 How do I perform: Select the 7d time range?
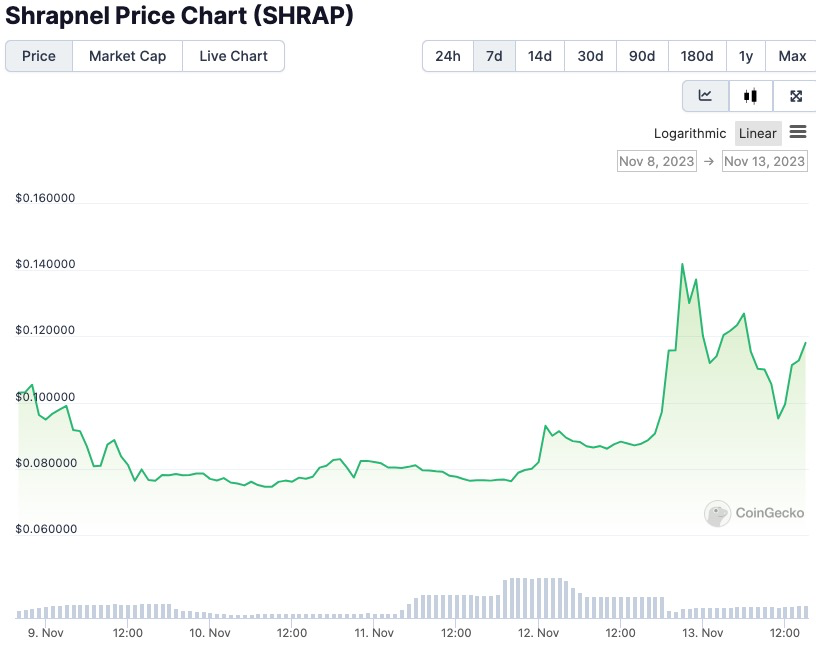[494, 56]
